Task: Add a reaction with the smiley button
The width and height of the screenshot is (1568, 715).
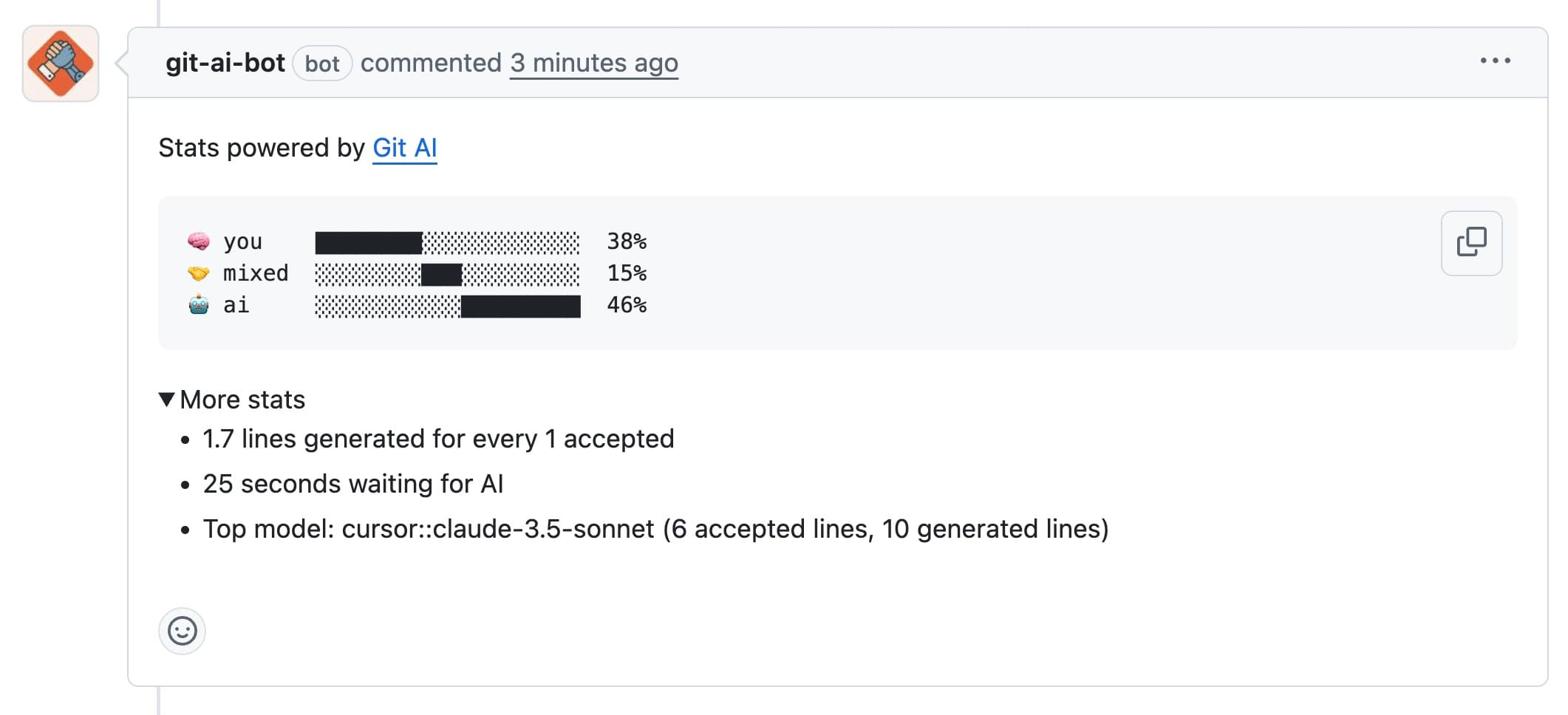Action: pyautogui.click(x=182, y=631)
